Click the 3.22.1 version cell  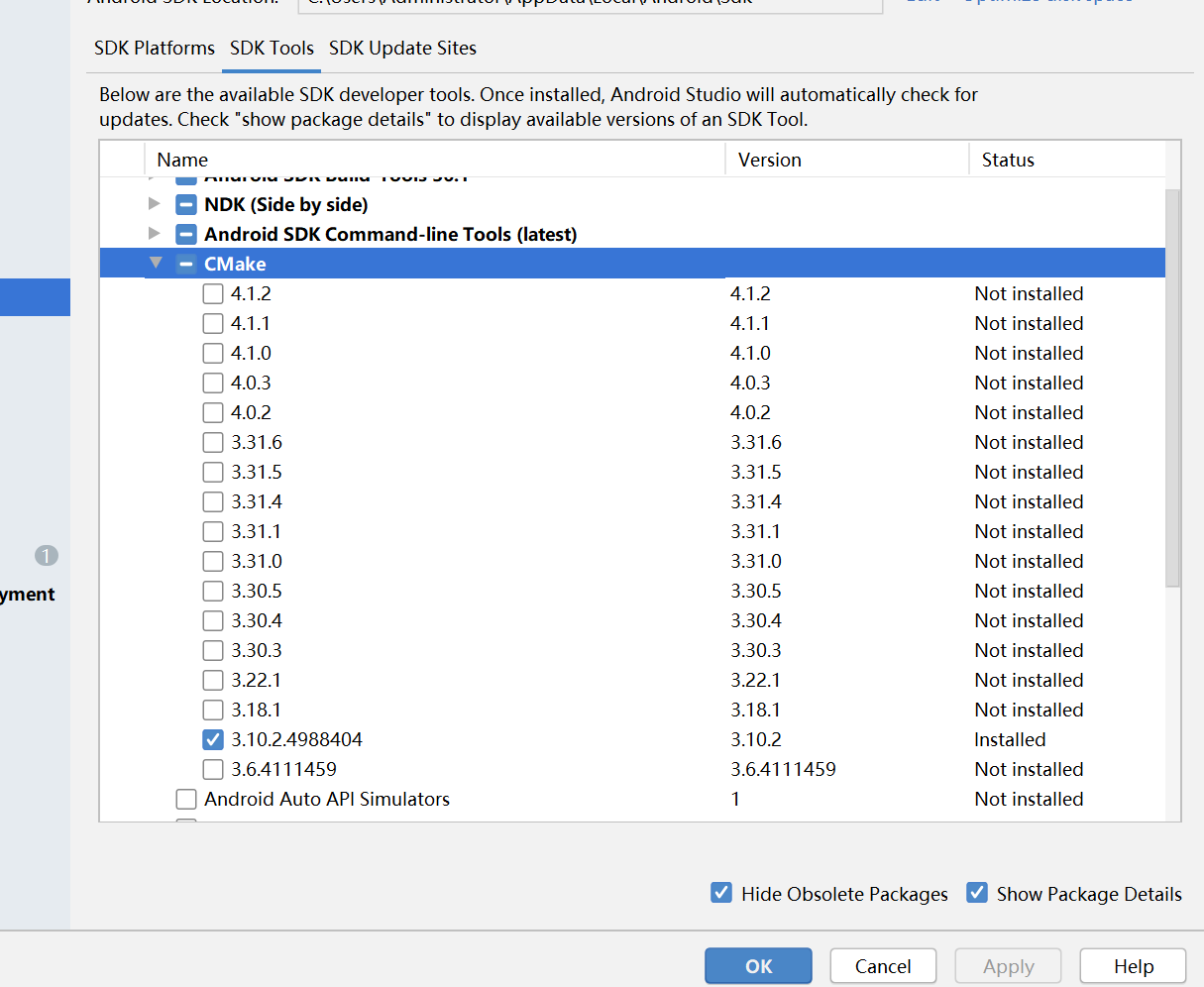pyautogui.click(x=755, y=680)
